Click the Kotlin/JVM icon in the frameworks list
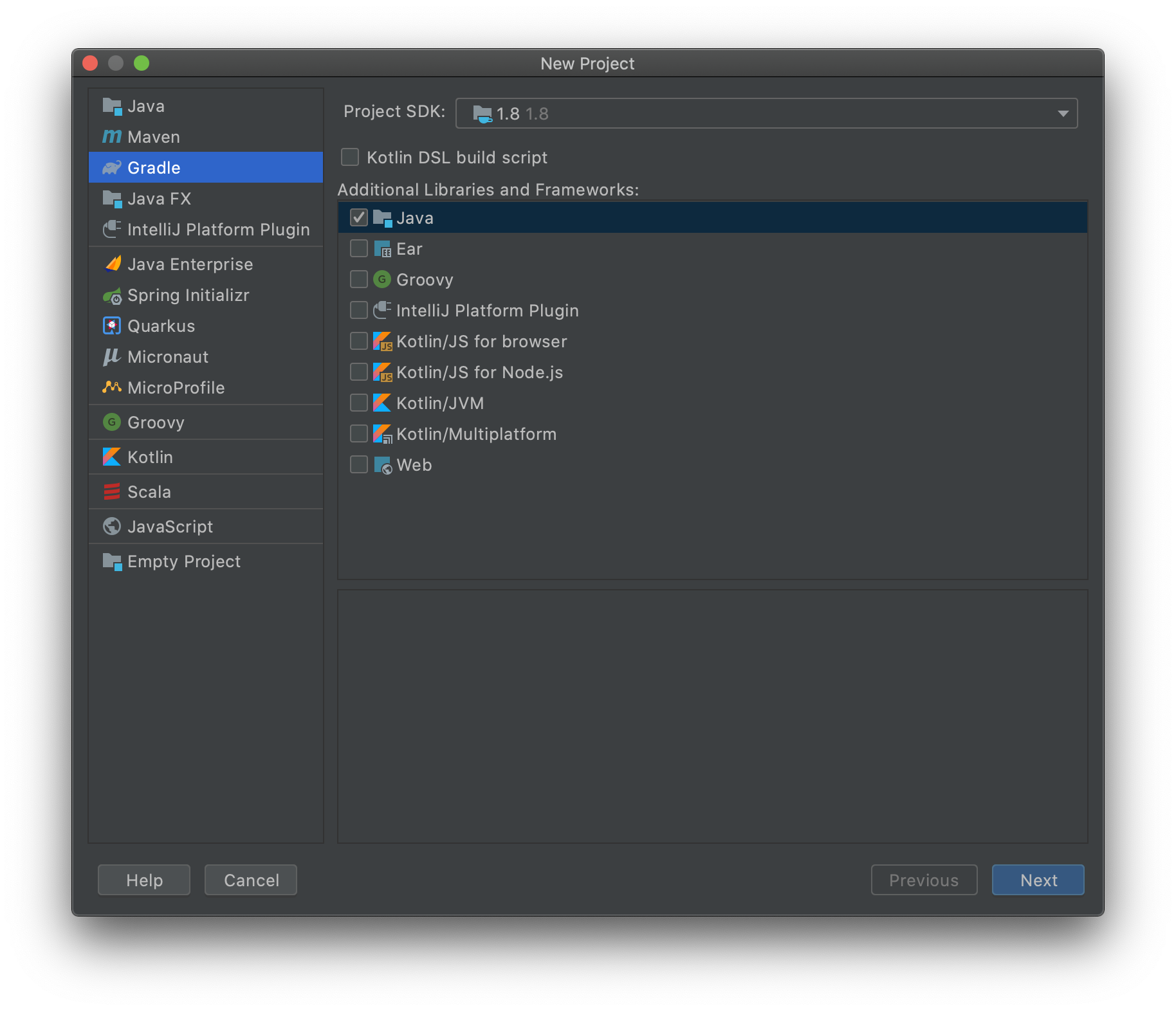 [x=382, y=403]
